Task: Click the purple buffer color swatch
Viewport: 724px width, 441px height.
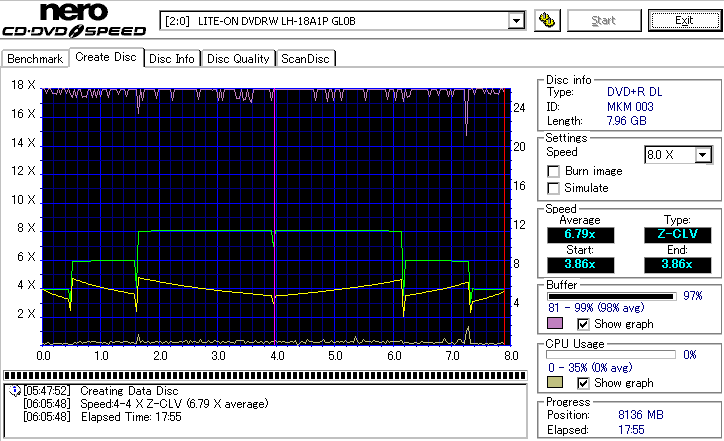Action: [x=555, y=324]
